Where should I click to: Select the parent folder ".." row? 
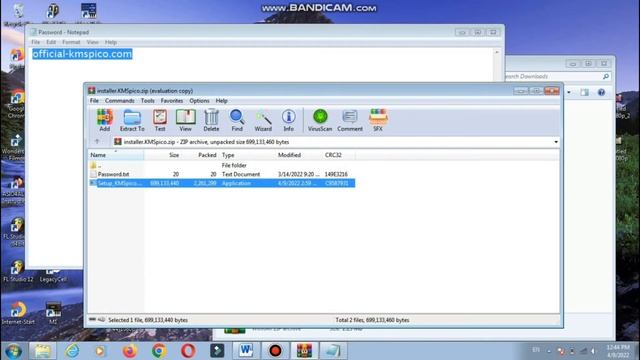point(222,165)
